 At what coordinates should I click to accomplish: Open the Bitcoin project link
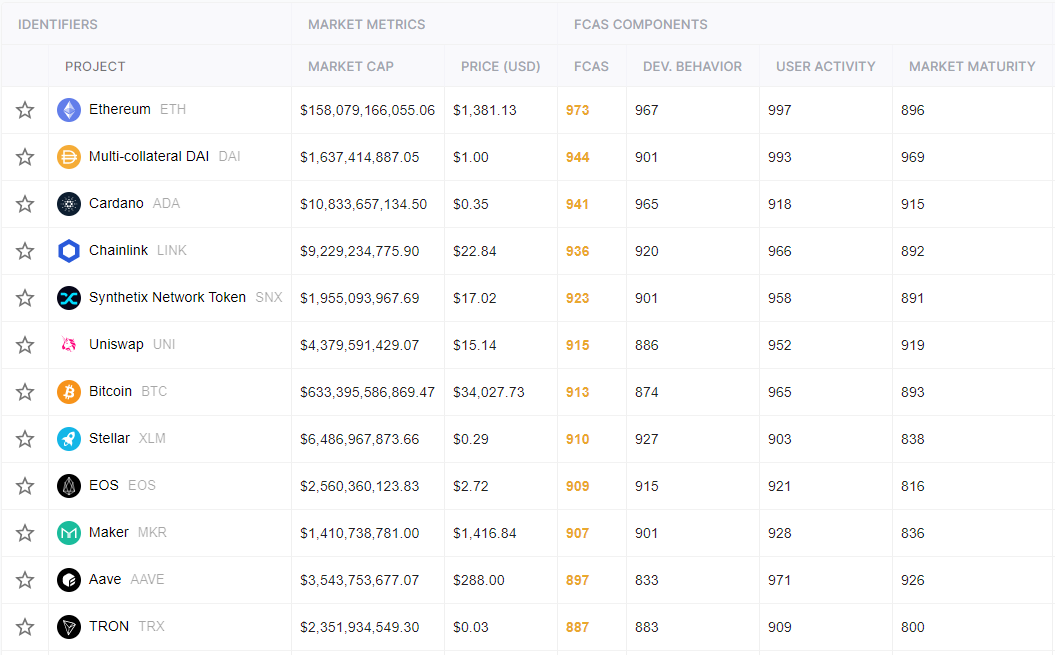110,391
